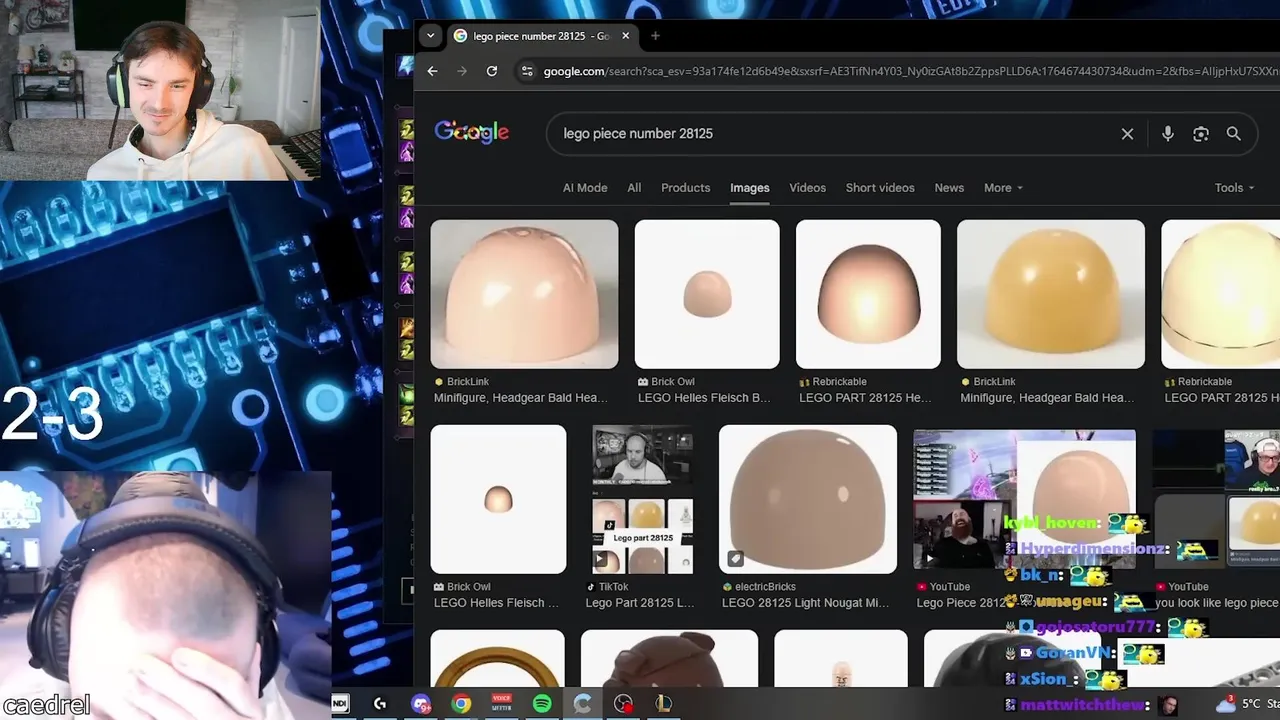
Task: Open League of Legends in taskbar
Action: (663, 704)
